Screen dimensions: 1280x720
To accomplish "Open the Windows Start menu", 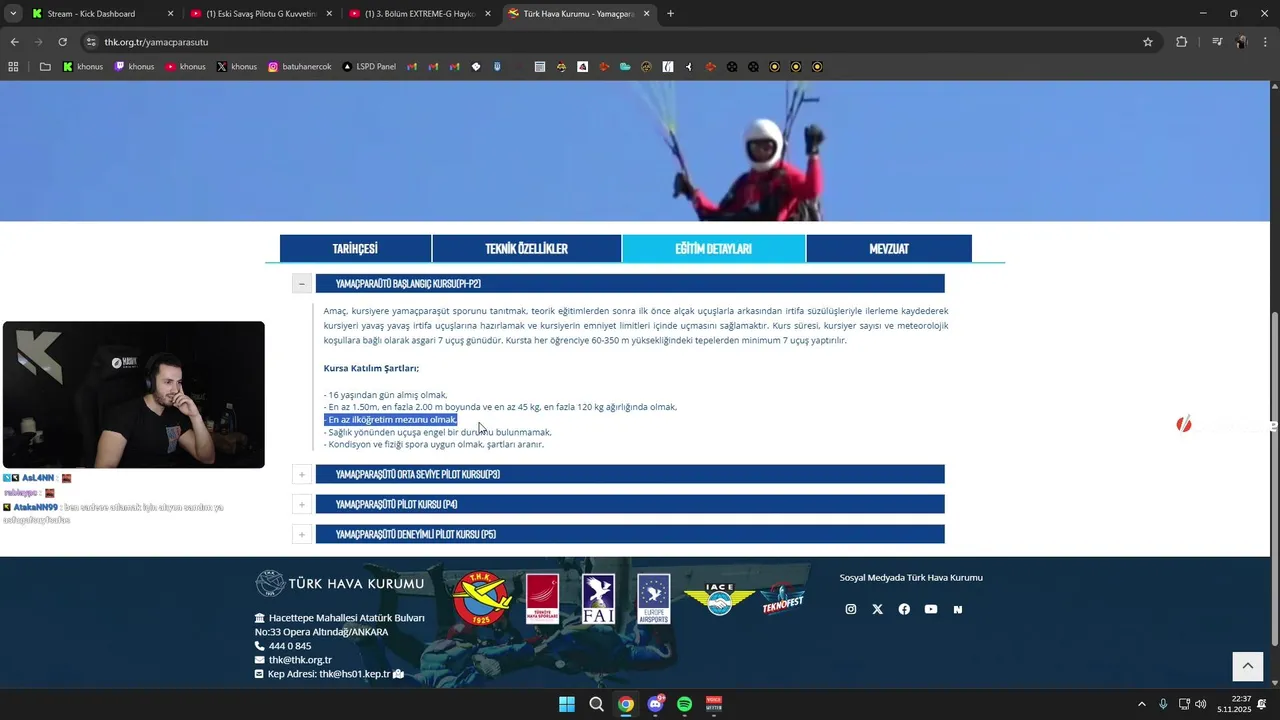I will 567,704.
